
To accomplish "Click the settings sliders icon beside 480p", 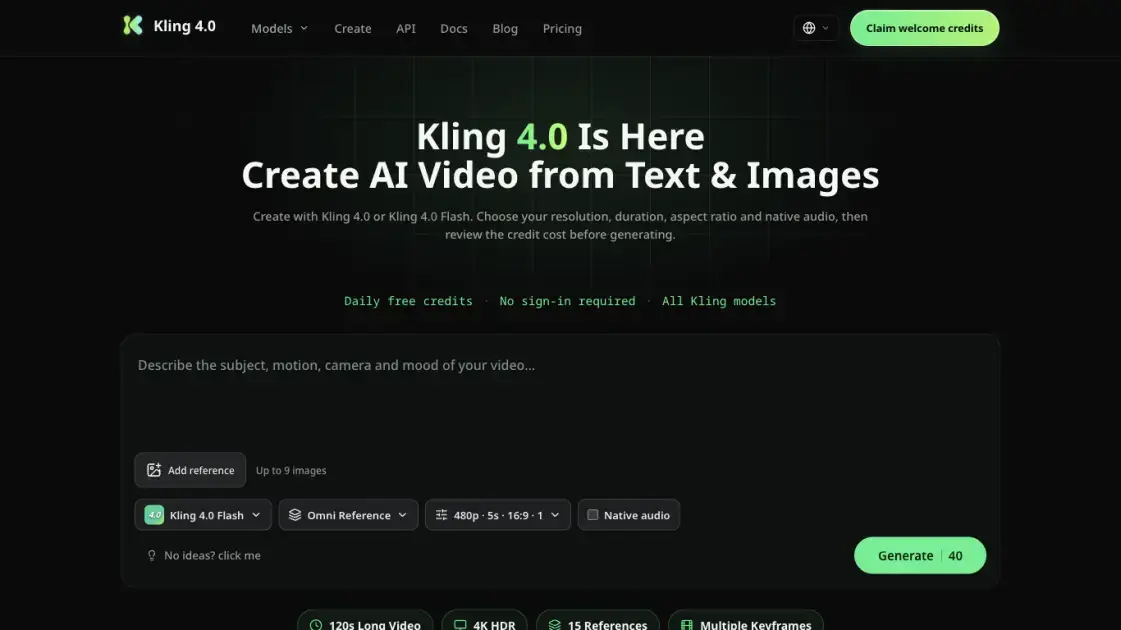I will pos(441,515).
